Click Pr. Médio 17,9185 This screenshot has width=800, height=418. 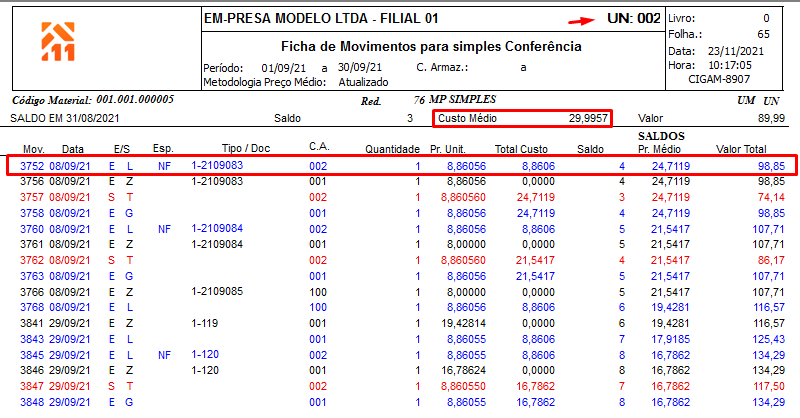coord(670,339)
